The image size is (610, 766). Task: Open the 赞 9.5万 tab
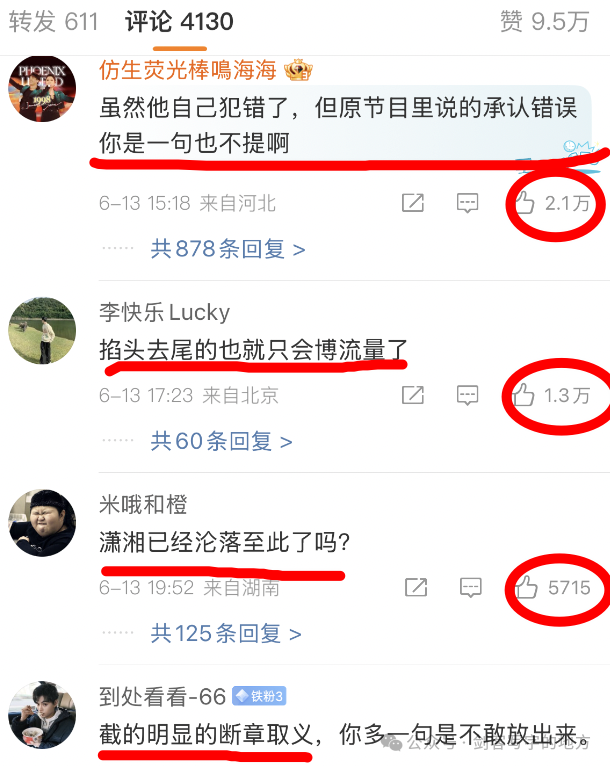pyautogui.click(x=544, y=22)
